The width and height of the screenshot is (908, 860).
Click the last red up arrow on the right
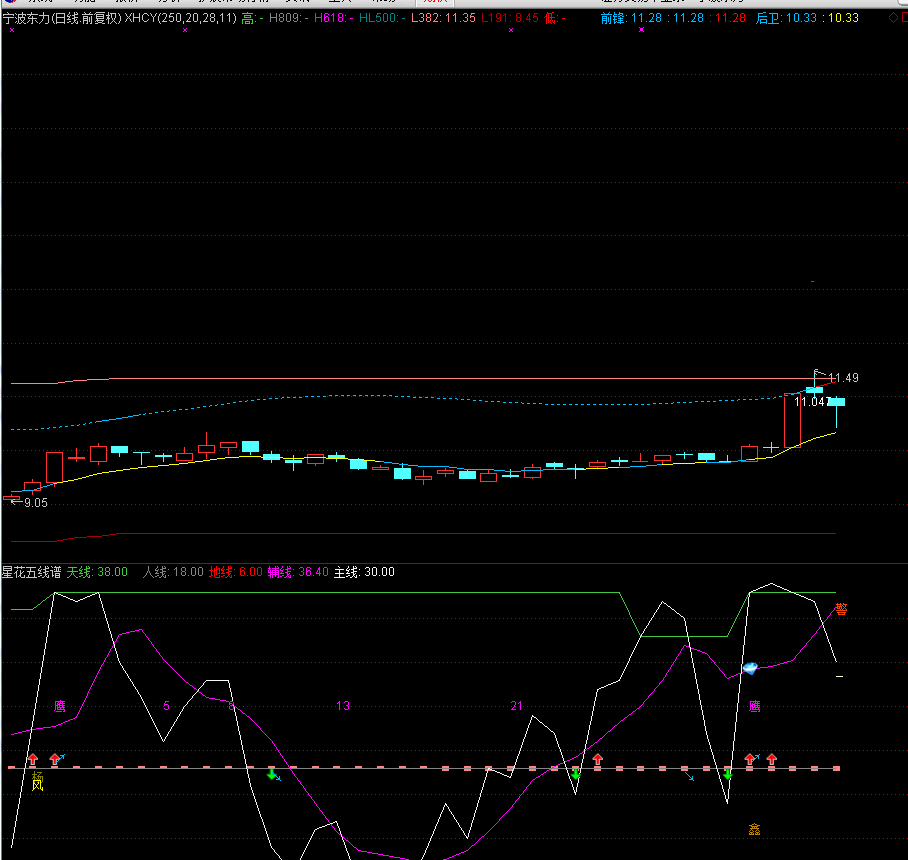(x=771, y=759)
